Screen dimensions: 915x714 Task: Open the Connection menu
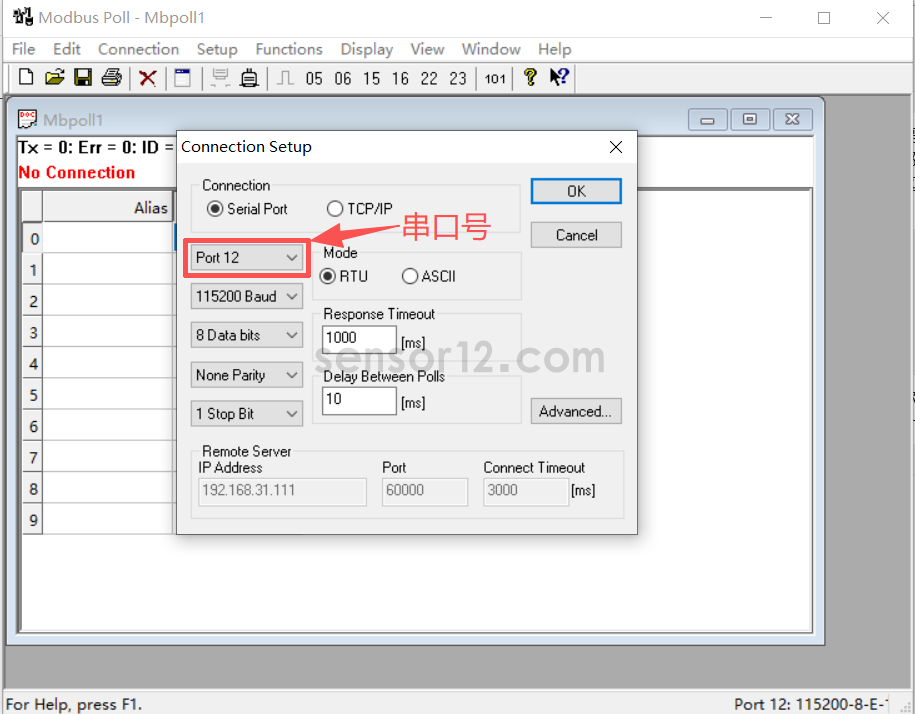pyautogui.click(x=138, y=48)
